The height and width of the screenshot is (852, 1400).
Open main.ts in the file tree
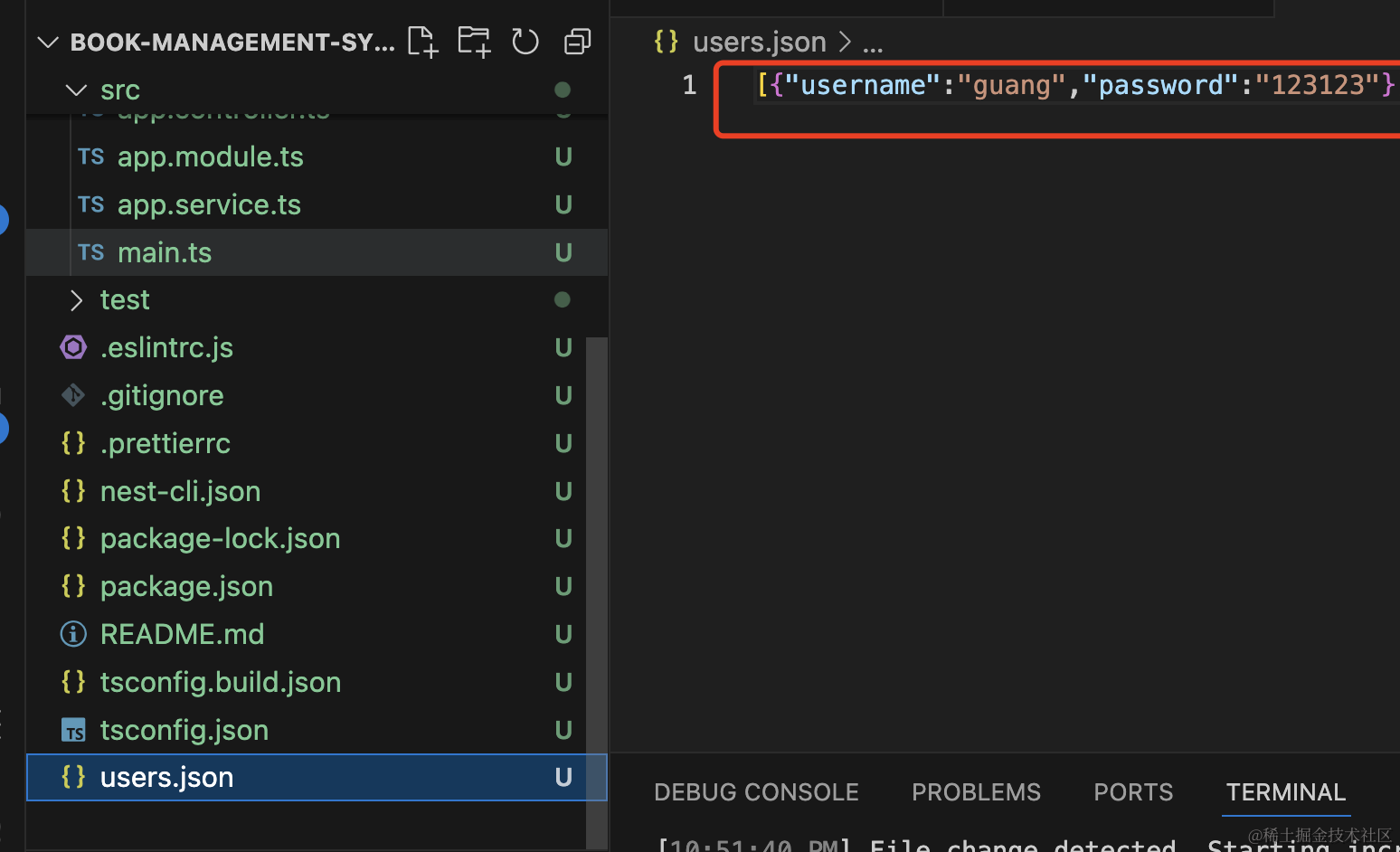tap(165, 252)
